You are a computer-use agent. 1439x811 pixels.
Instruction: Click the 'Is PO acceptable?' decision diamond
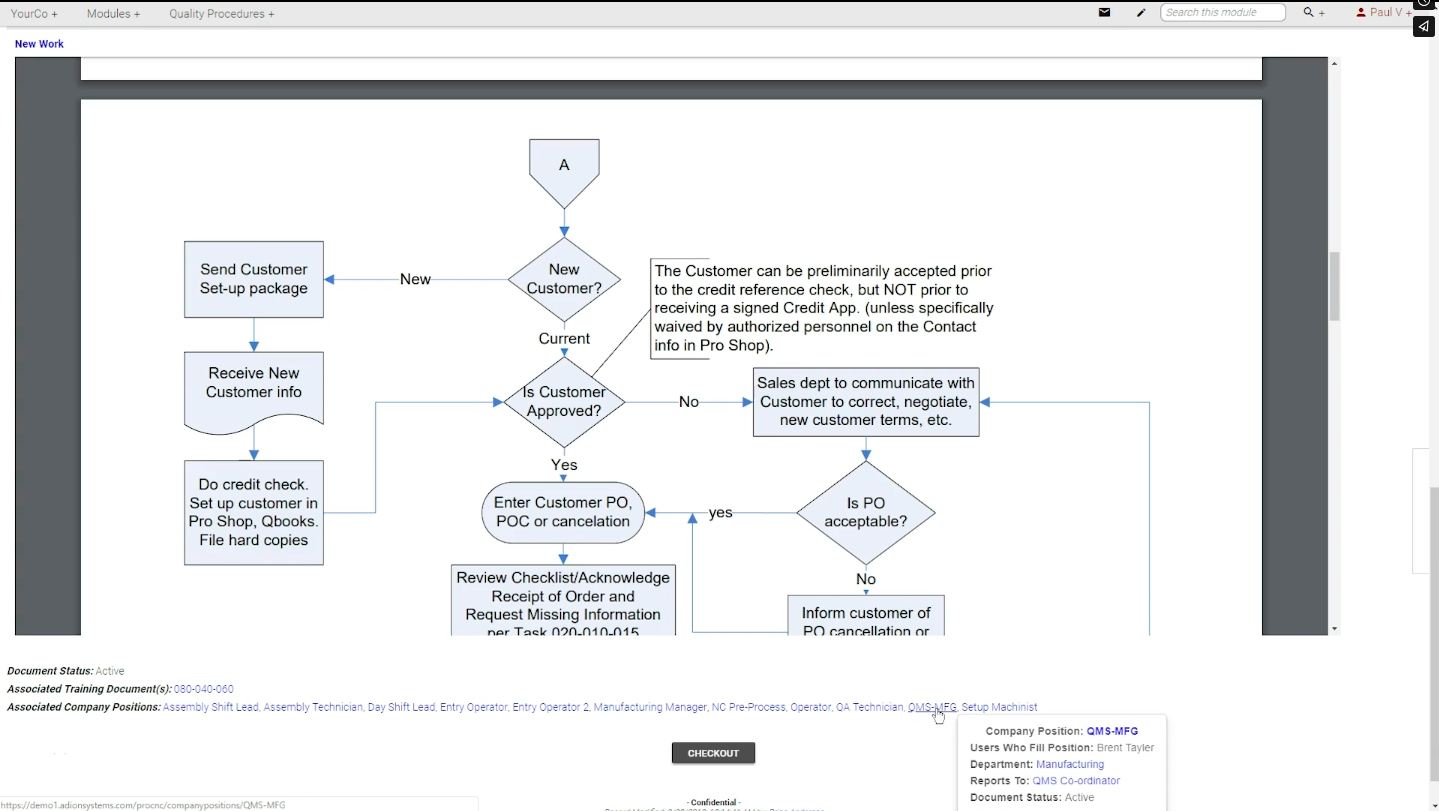coord(866,513)
